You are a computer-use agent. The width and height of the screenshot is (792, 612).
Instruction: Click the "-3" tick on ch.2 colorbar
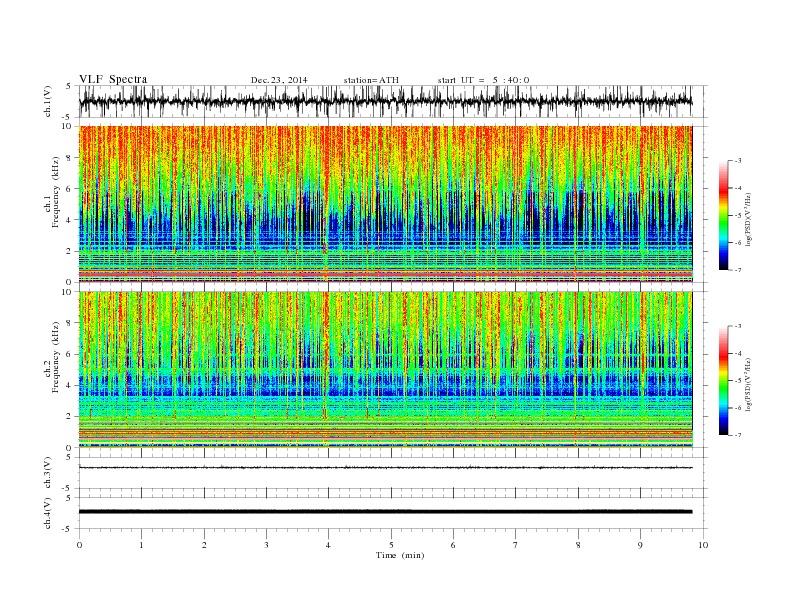pos(738,326)
